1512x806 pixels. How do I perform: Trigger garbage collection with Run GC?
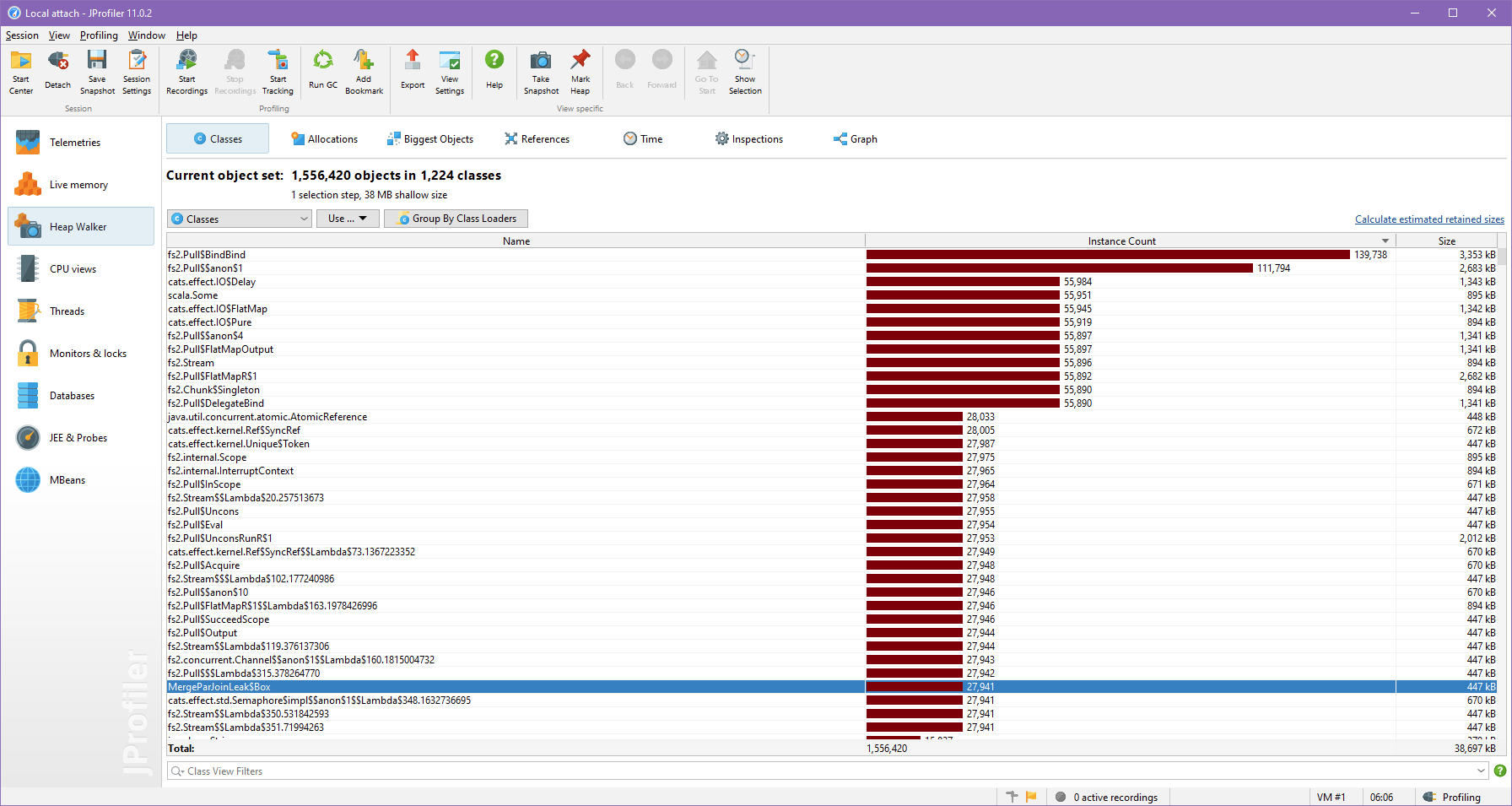click(x=322, y=72)
